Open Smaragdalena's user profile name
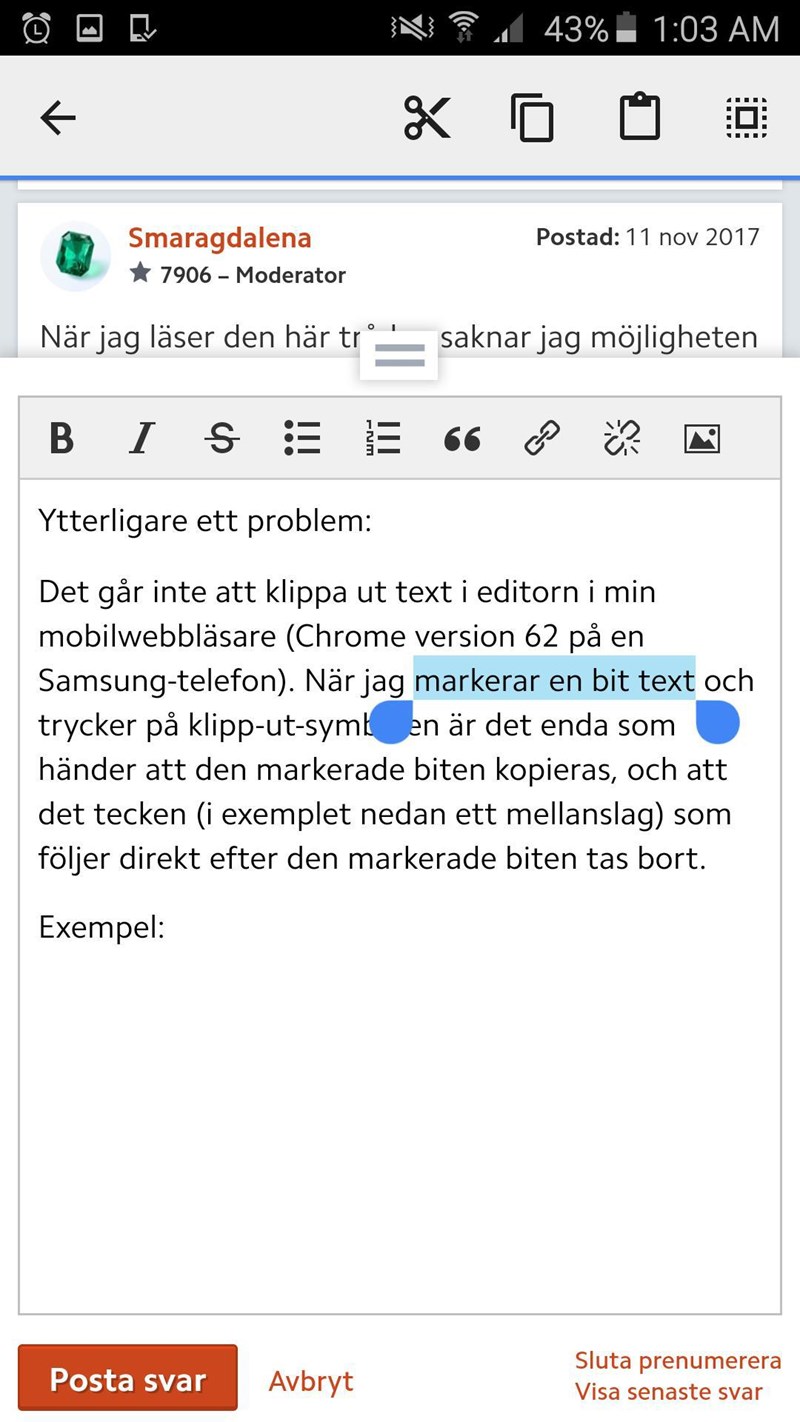Image resolution: width=800 pixels, height=1422 pixels. click(x=219, y=238)
